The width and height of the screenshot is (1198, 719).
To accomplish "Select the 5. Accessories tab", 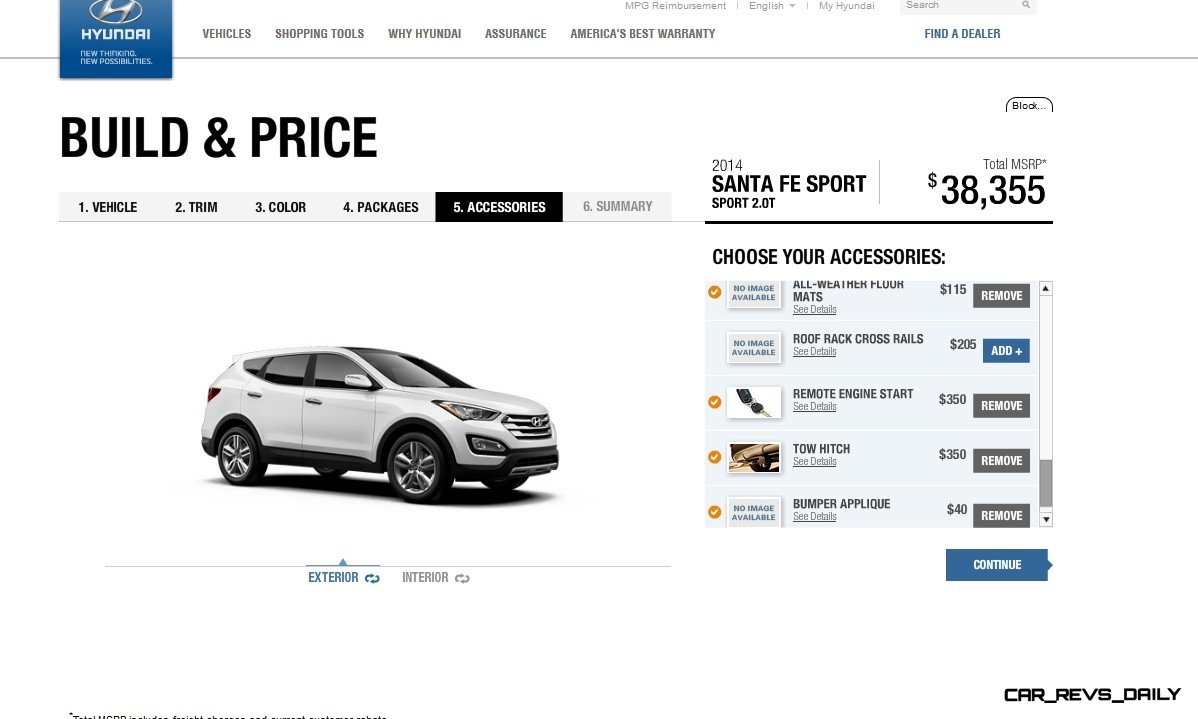I will click(499, 207).
